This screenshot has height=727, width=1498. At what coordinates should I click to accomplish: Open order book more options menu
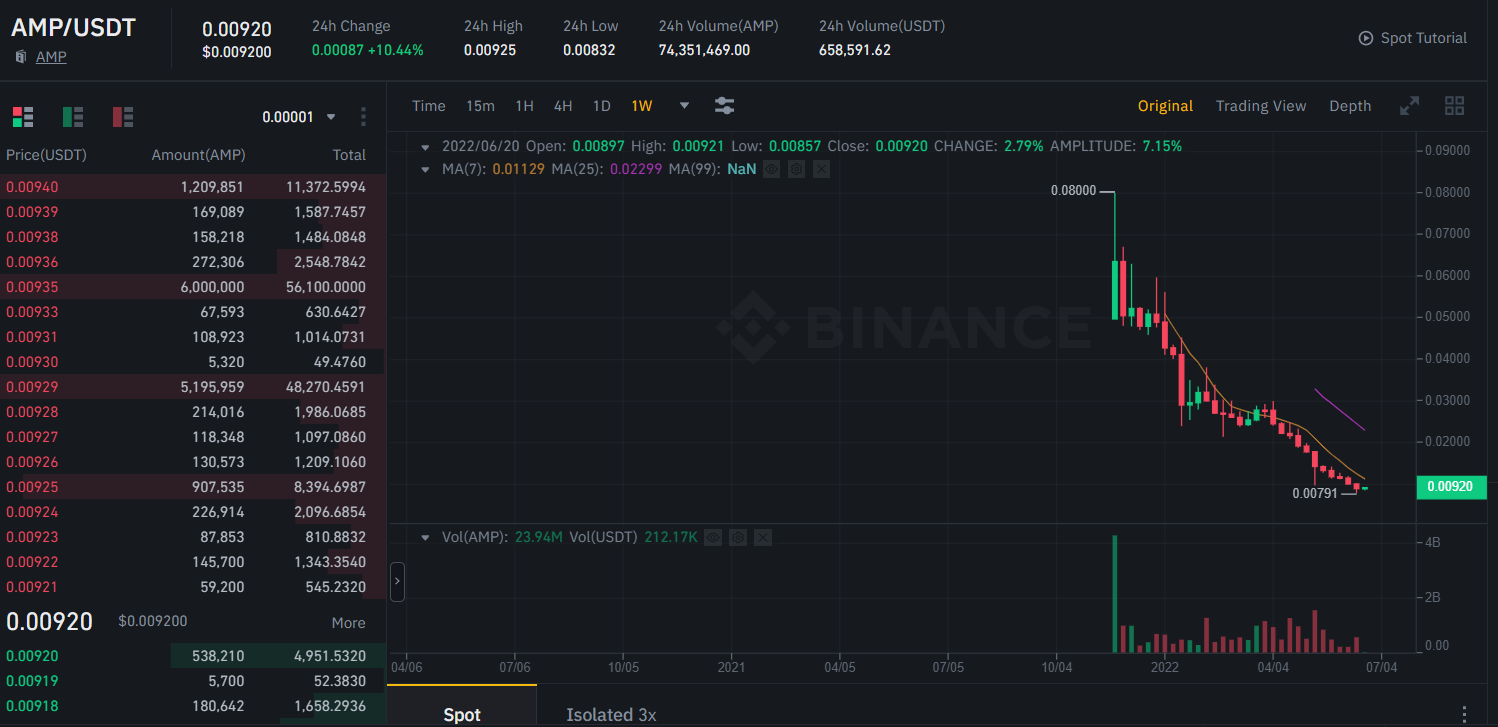(x=364, y=117)
